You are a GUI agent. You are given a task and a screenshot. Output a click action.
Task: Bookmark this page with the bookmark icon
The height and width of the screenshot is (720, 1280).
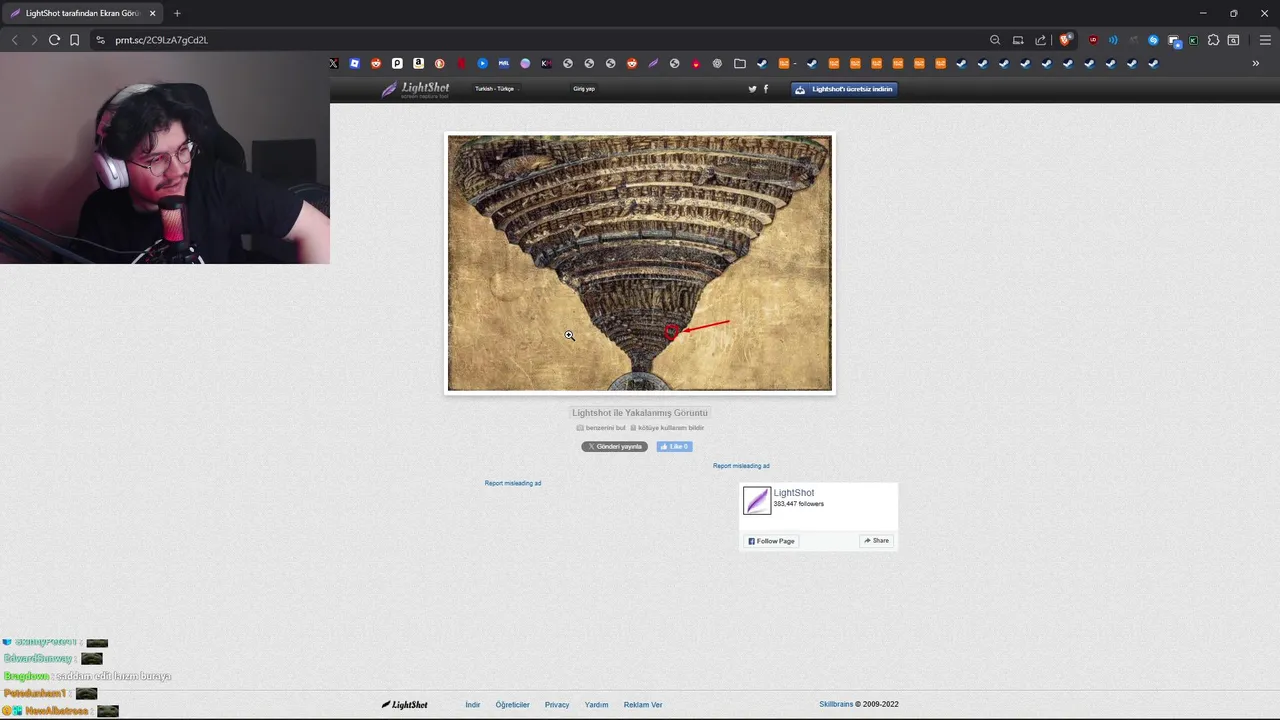74,40
